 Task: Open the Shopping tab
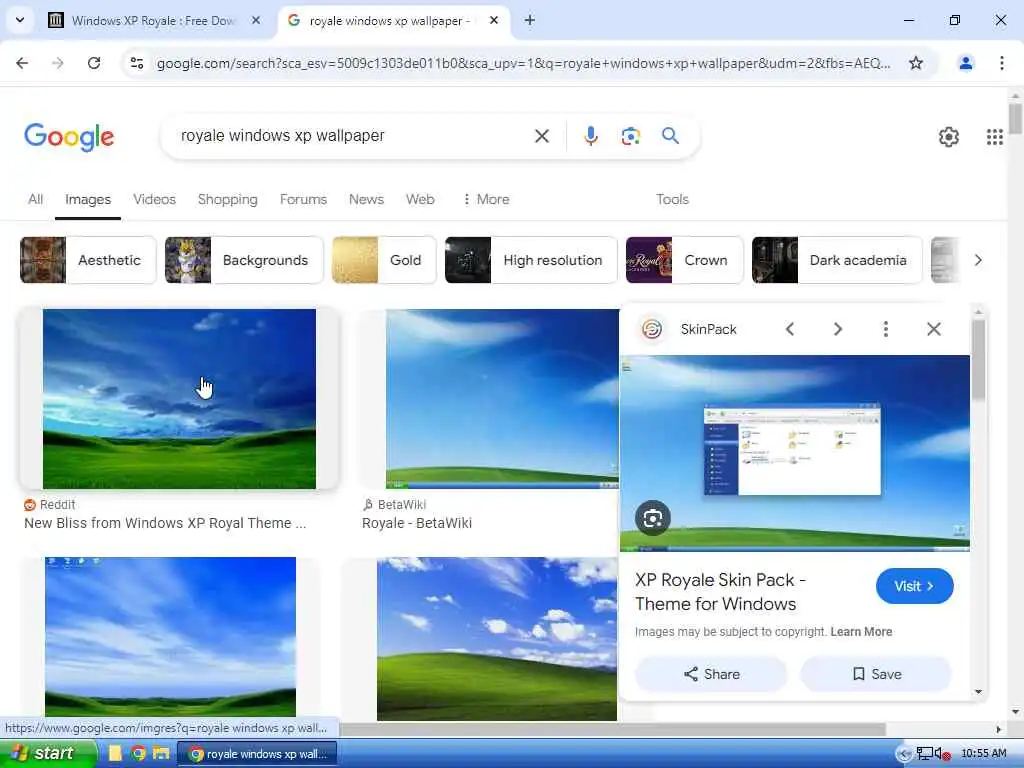click(227, 199)
